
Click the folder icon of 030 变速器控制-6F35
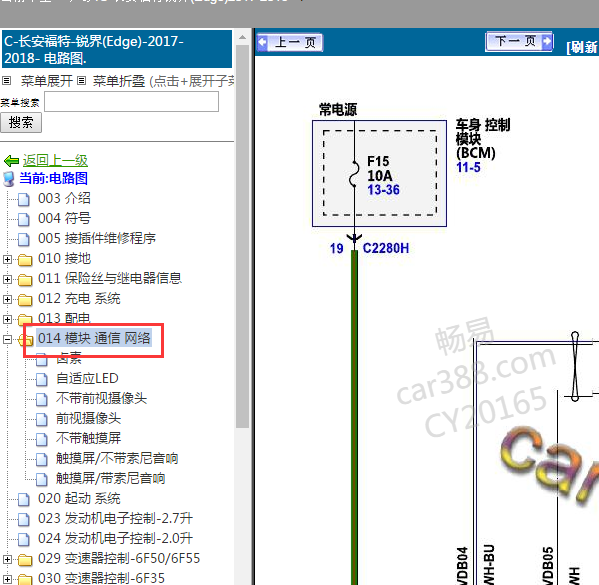click(25, 579)
